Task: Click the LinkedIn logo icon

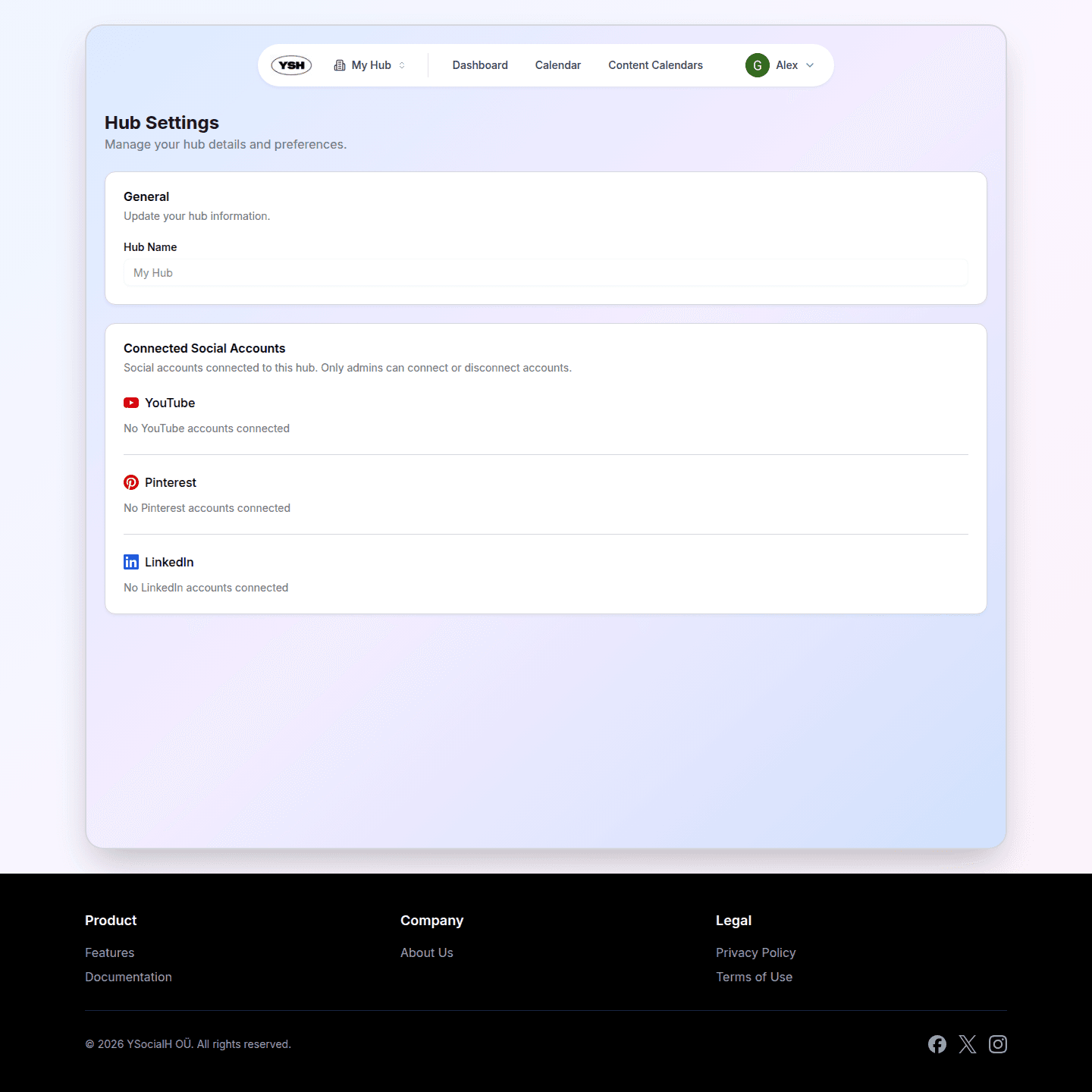Action: point(131,562)
